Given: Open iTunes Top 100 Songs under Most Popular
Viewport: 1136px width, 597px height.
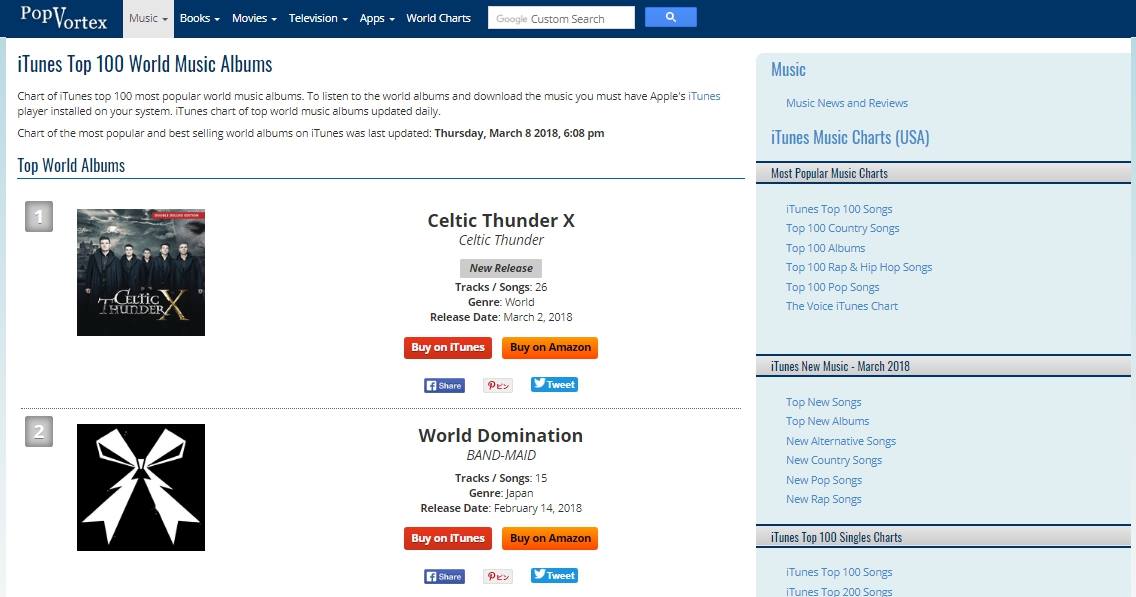Looking at the screenshot, I should tap(839, 209).
